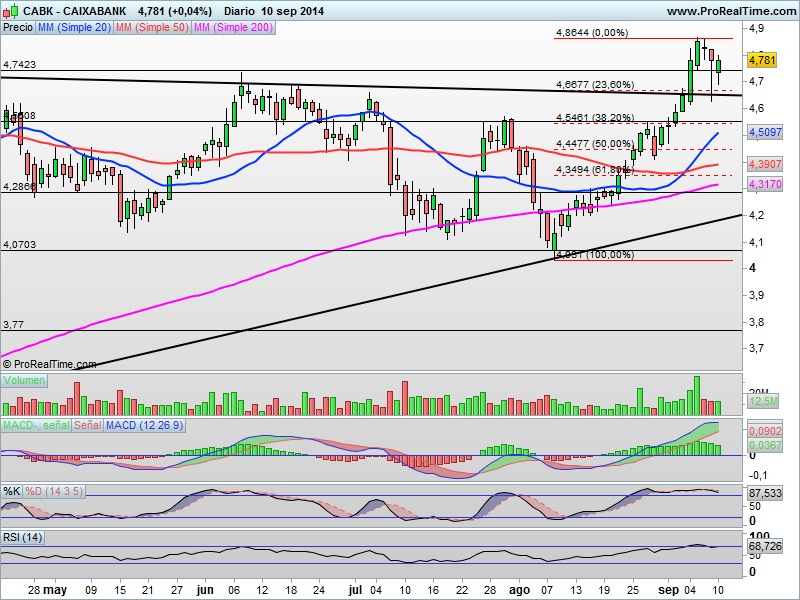Select the 4,8644 (0,00%) Fibonacci level label
Image resolution: width=800 pixels, height=600 pixels.
tap(592, 33)
